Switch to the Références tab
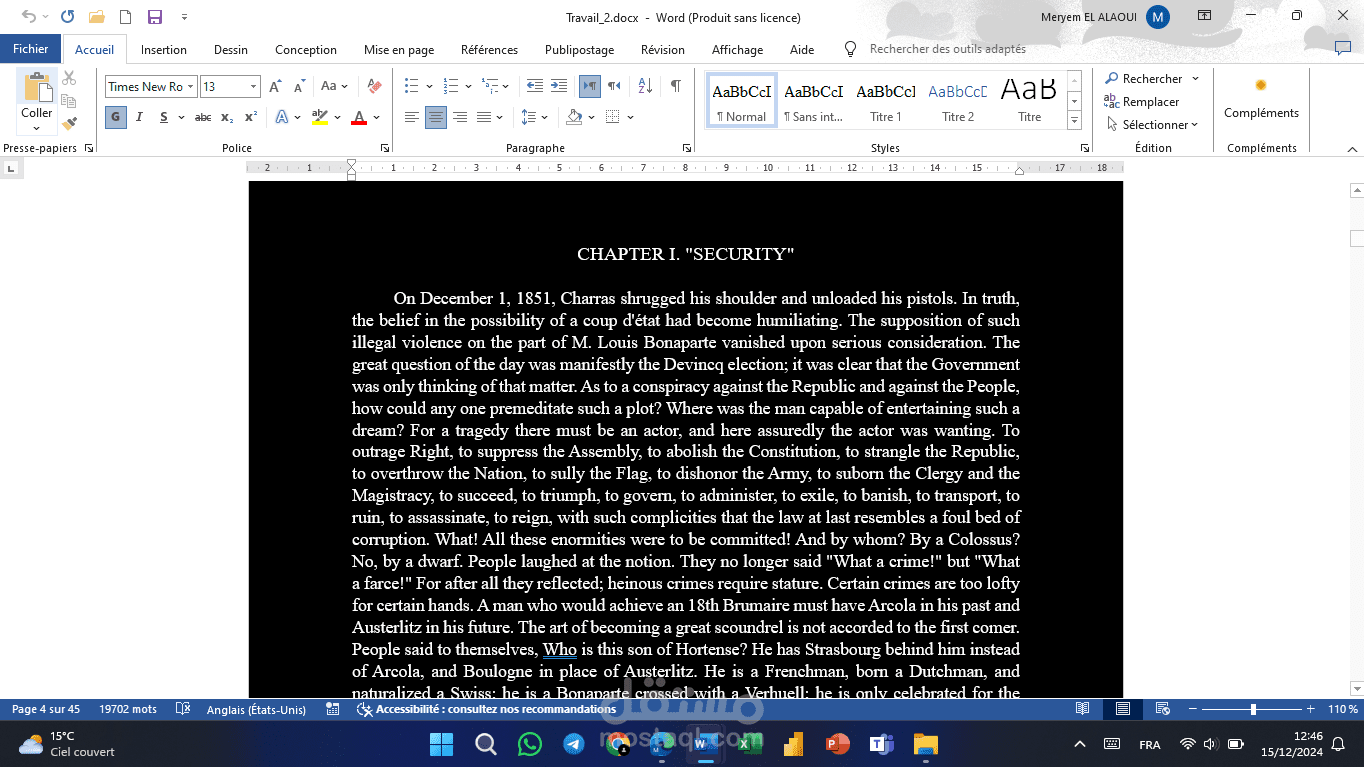The image size is (1364, 767). coord(489,49)
